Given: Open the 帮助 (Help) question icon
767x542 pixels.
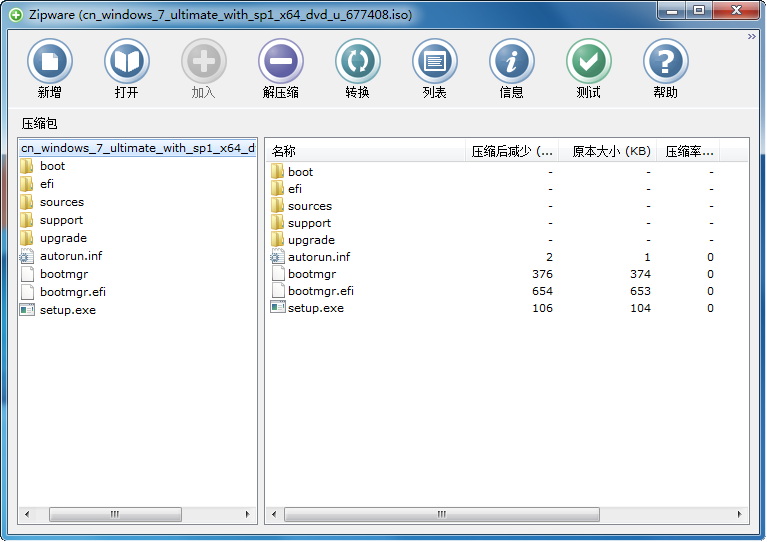Looking at the screenshot, I should click(665, 62).
